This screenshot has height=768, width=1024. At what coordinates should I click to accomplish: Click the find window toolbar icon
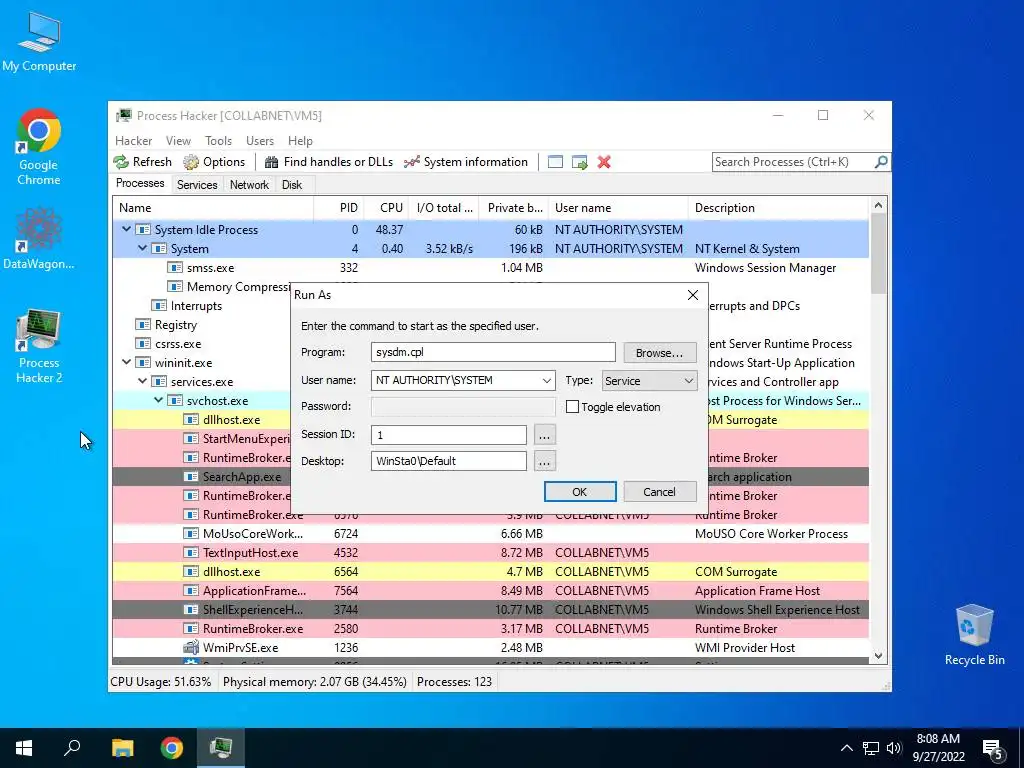coord(555,162)
